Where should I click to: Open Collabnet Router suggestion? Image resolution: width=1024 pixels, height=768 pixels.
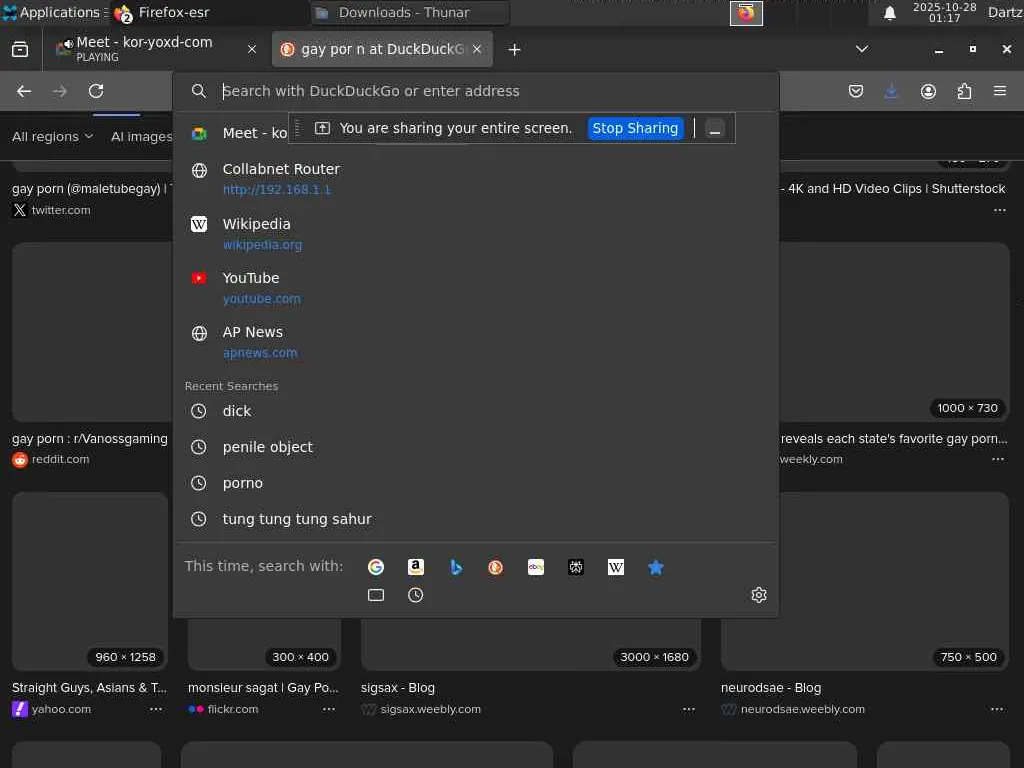pos(475,179)
